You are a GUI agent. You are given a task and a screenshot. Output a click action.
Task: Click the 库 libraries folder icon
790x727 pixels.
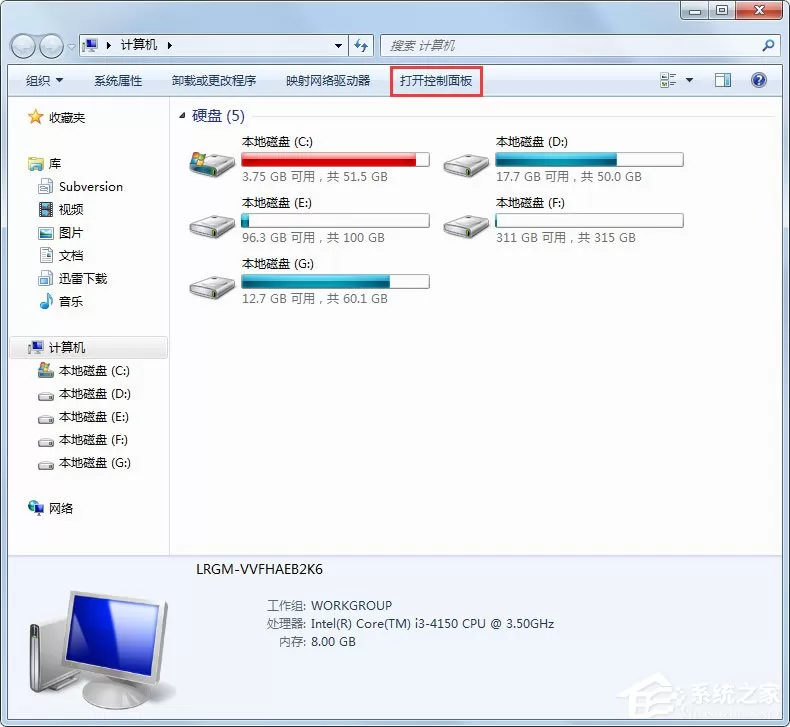36,163
